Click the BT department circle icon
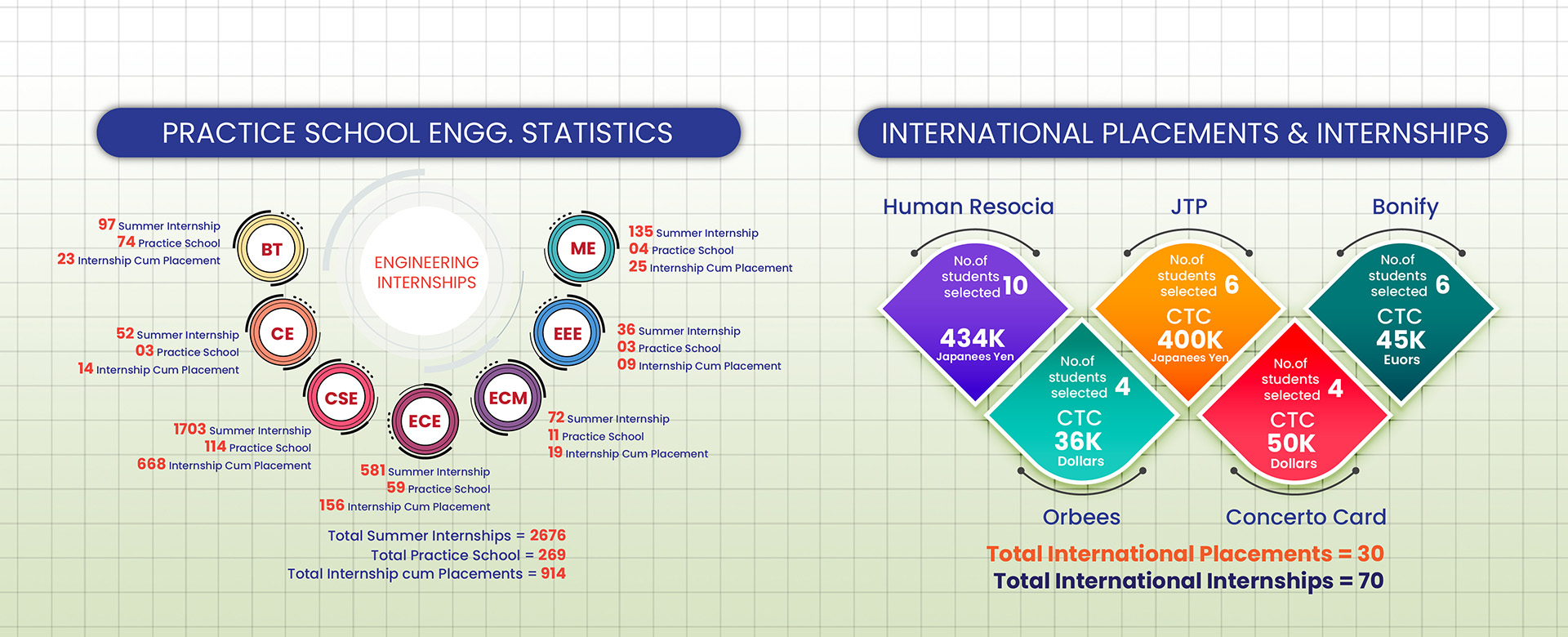This screenshot has width=1568, height=637. pos(271,249)
